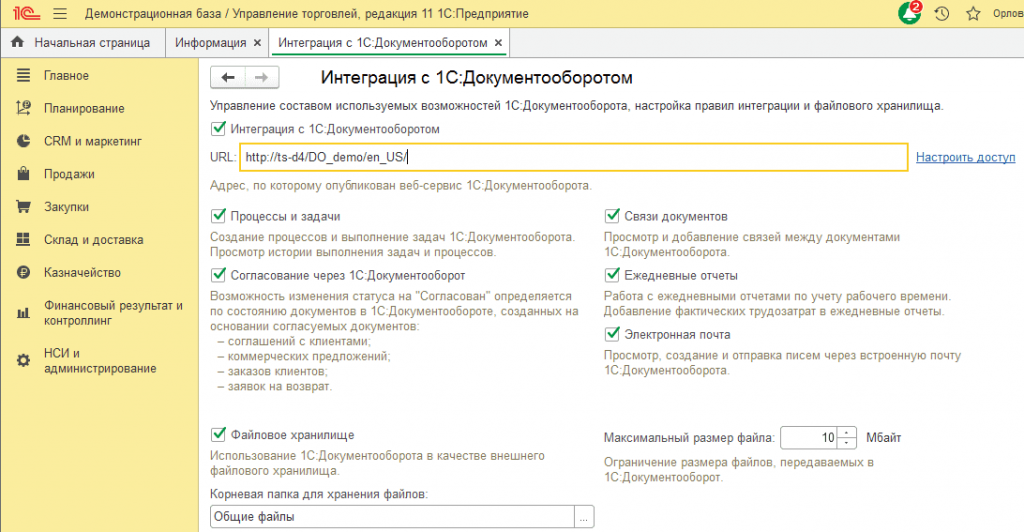
Task: Open Главное section in sidebar
Action: [66, 76]
